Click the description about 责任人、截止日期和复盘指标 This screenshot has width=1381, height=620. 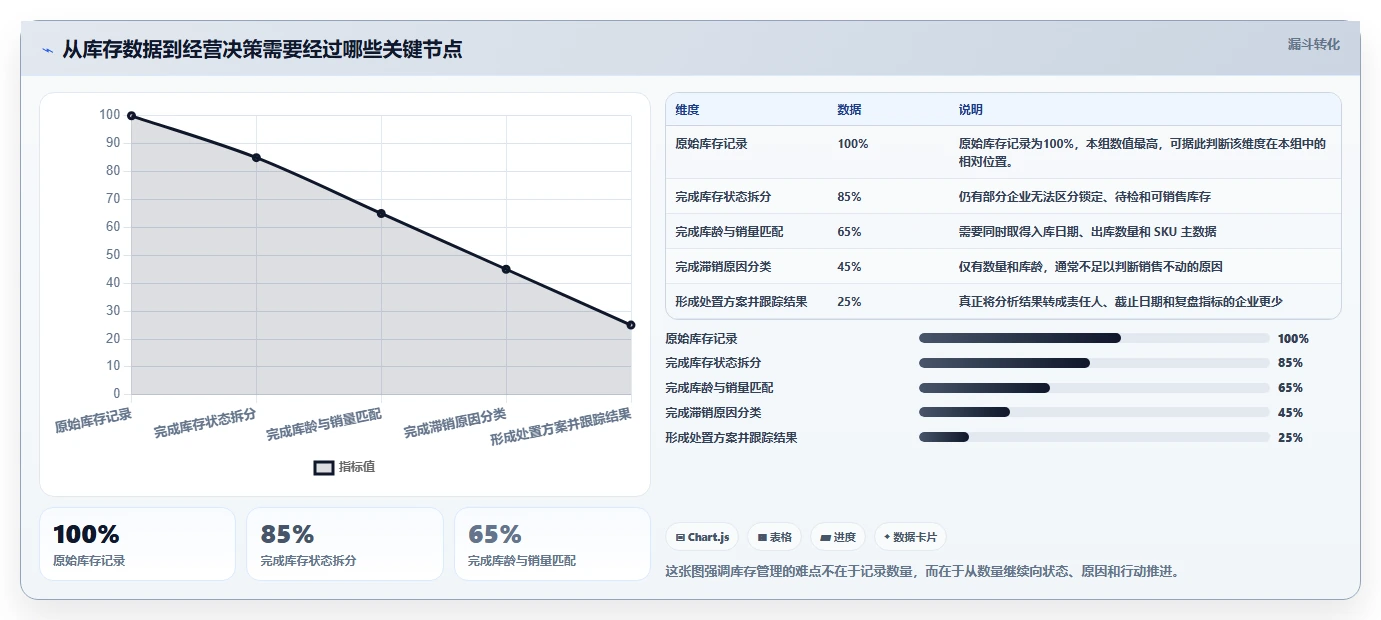click(x=1120, y=302)
